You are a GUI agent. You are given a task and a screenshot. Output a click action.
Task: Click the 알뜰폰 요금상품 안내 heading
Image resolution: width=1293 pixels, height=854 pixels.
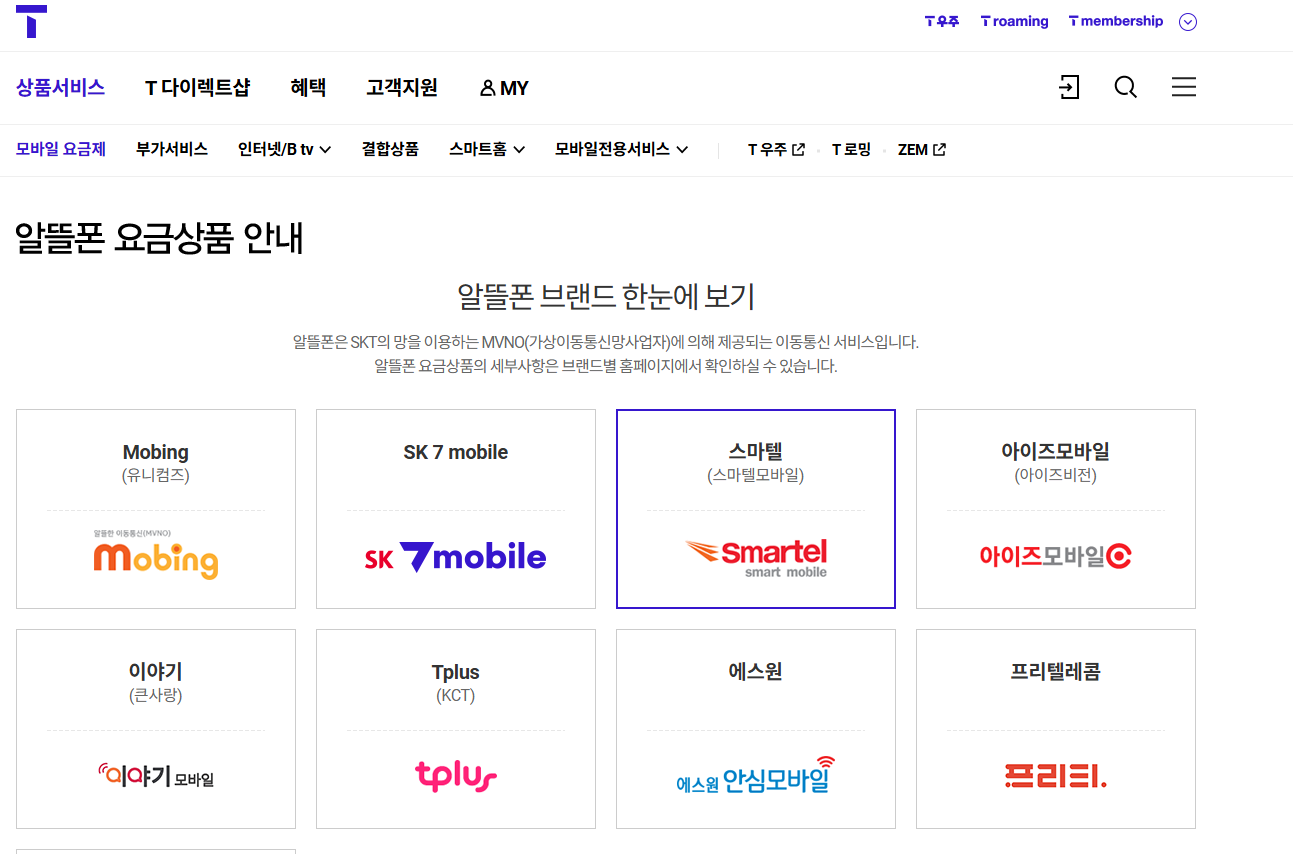point(160,238)
